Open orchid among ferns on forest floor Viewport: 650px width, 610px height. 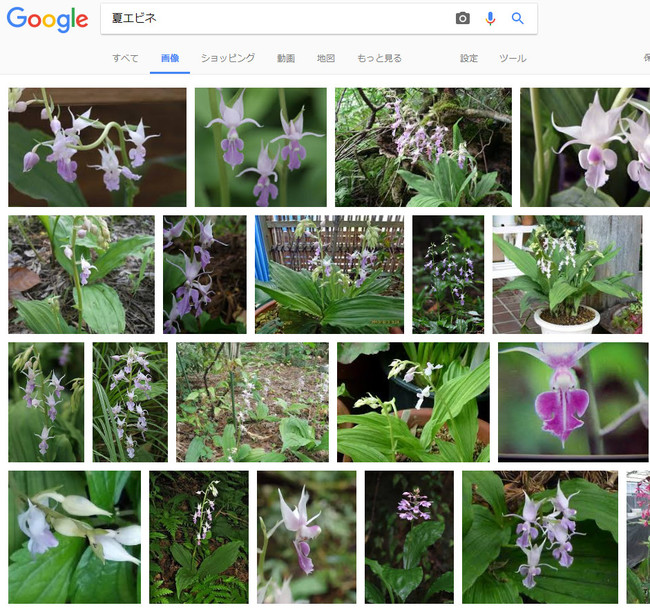(x=199, y=537)
